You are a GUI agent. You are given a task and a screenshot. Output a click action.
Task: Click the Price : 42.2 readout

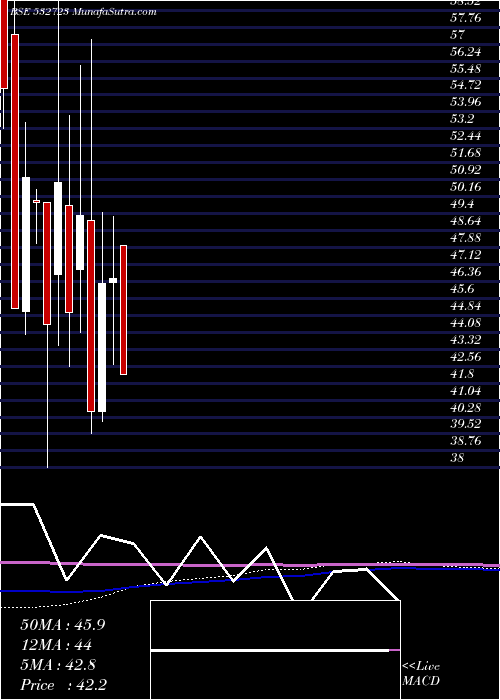[x=63, y=685]
